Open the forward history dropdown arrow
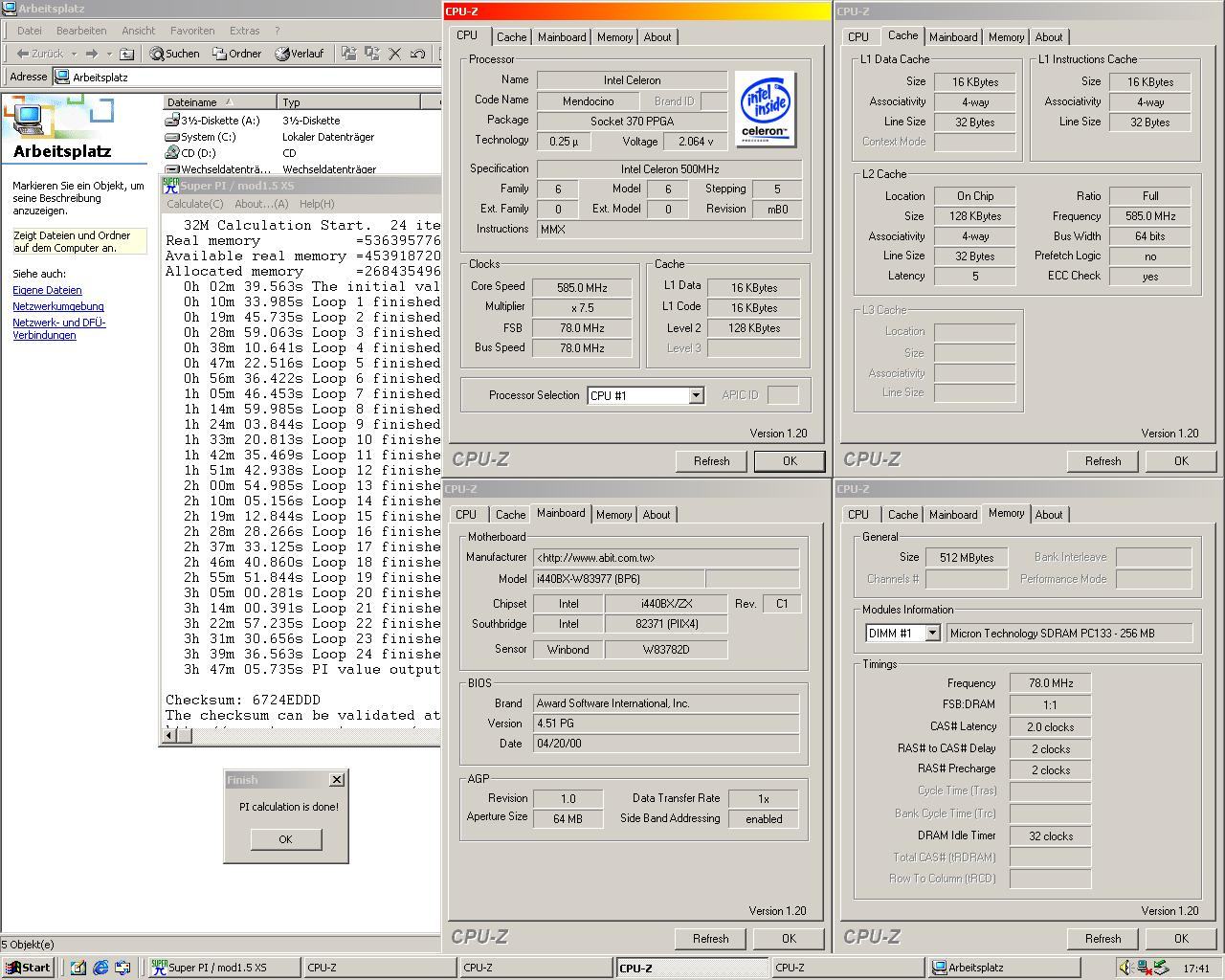The width and height of the screenshot is (1225, 980). point(109,54)
